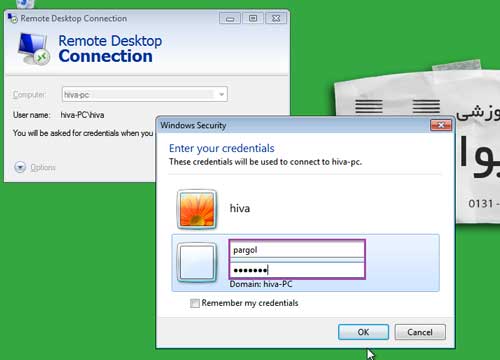Click the user name value hiva-PC\hiva
This screenshot has width=500, height=360.
82,115
